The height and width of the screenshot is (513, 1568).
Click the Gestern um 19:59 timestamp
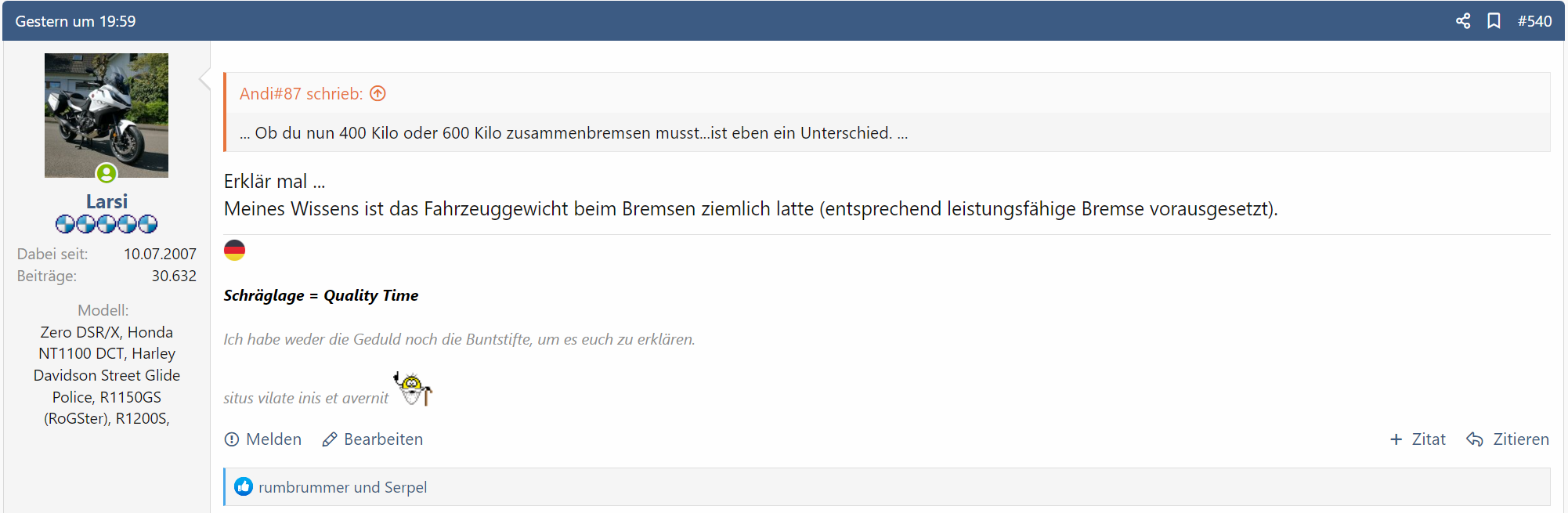coord(76,21)
